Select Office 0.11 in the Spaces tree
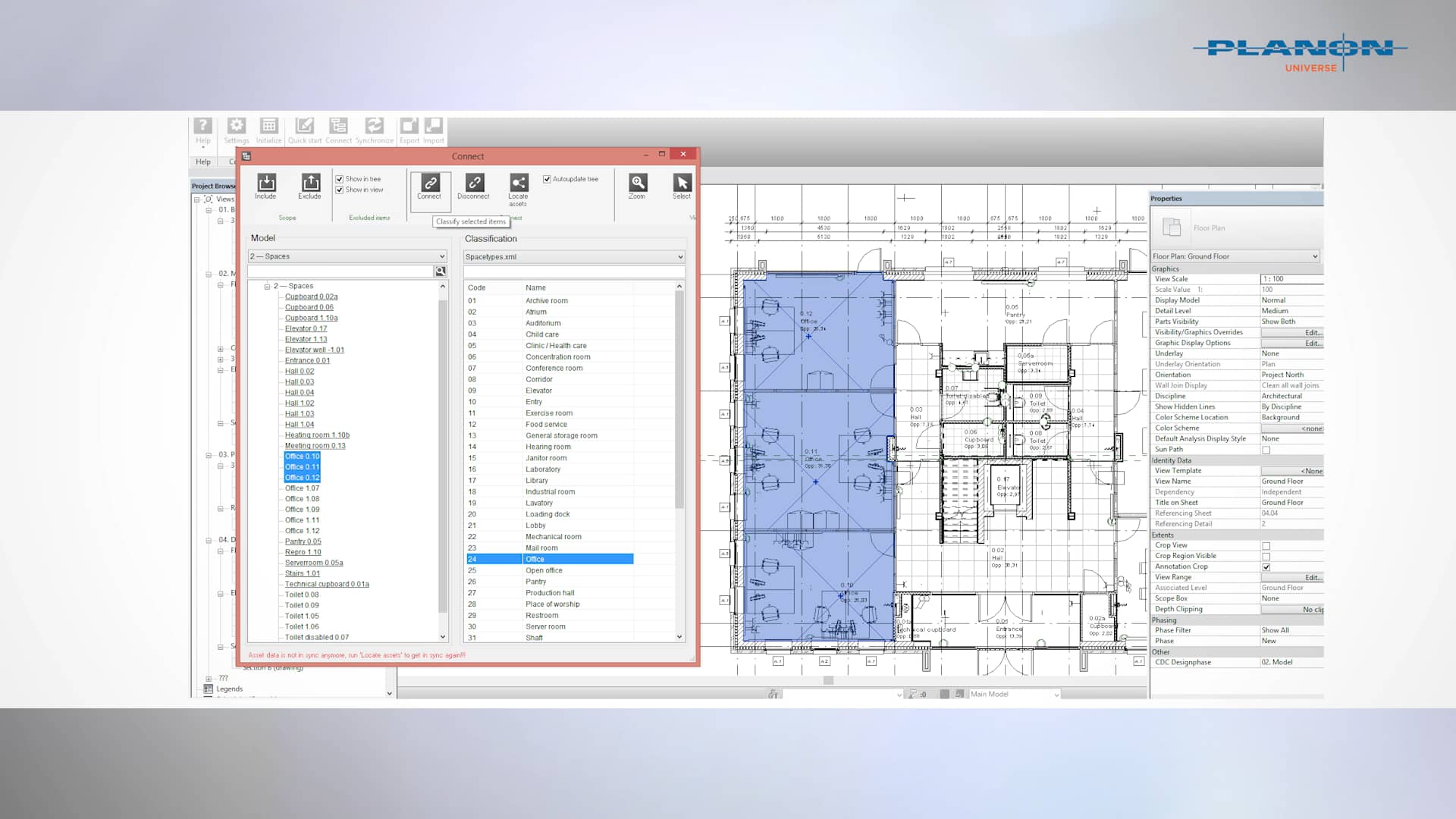The width and height of the screenshot is (1456, 819). [x=302, y=467]
